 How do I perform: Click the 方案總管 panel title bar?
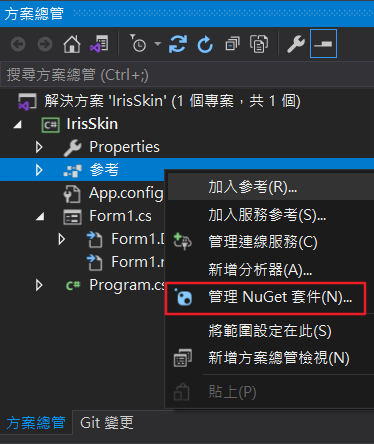tap(187, 14)
